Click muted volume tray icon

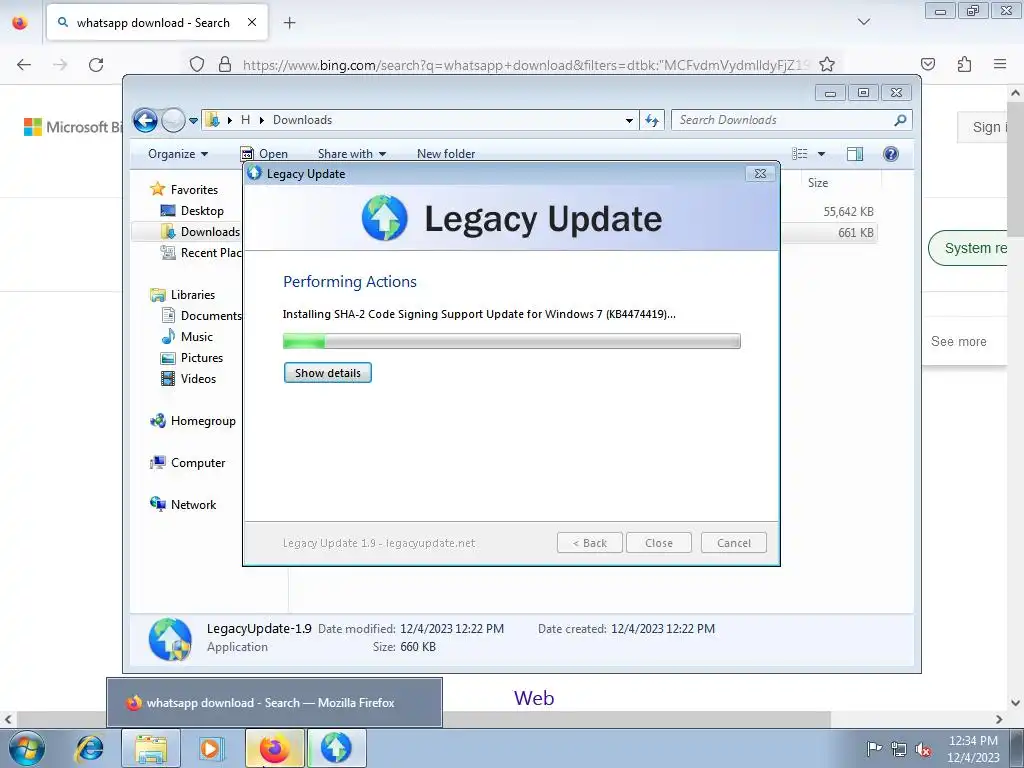click(923, 750)
